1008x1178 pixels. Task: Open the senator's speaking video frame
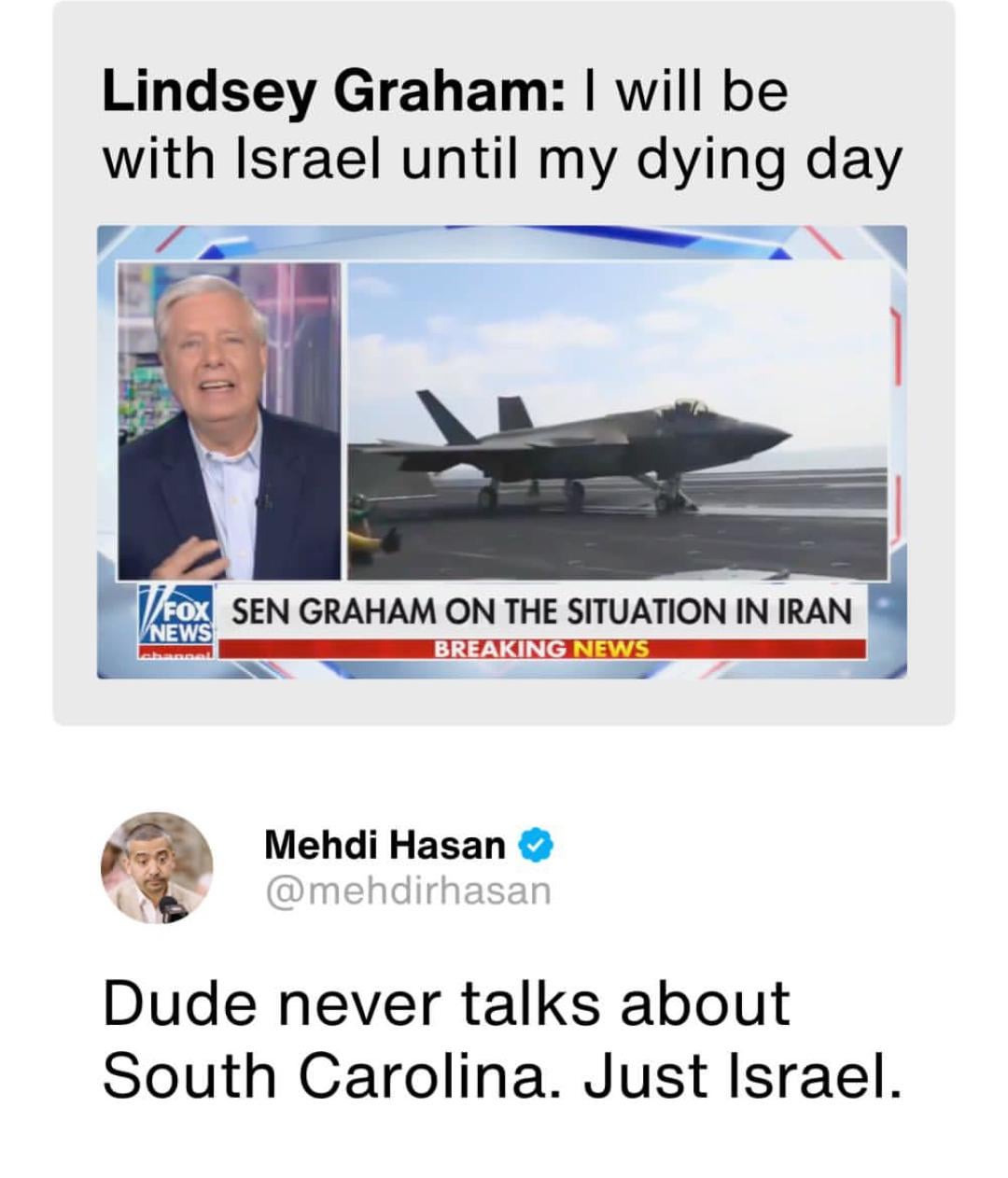click(230, 420)
